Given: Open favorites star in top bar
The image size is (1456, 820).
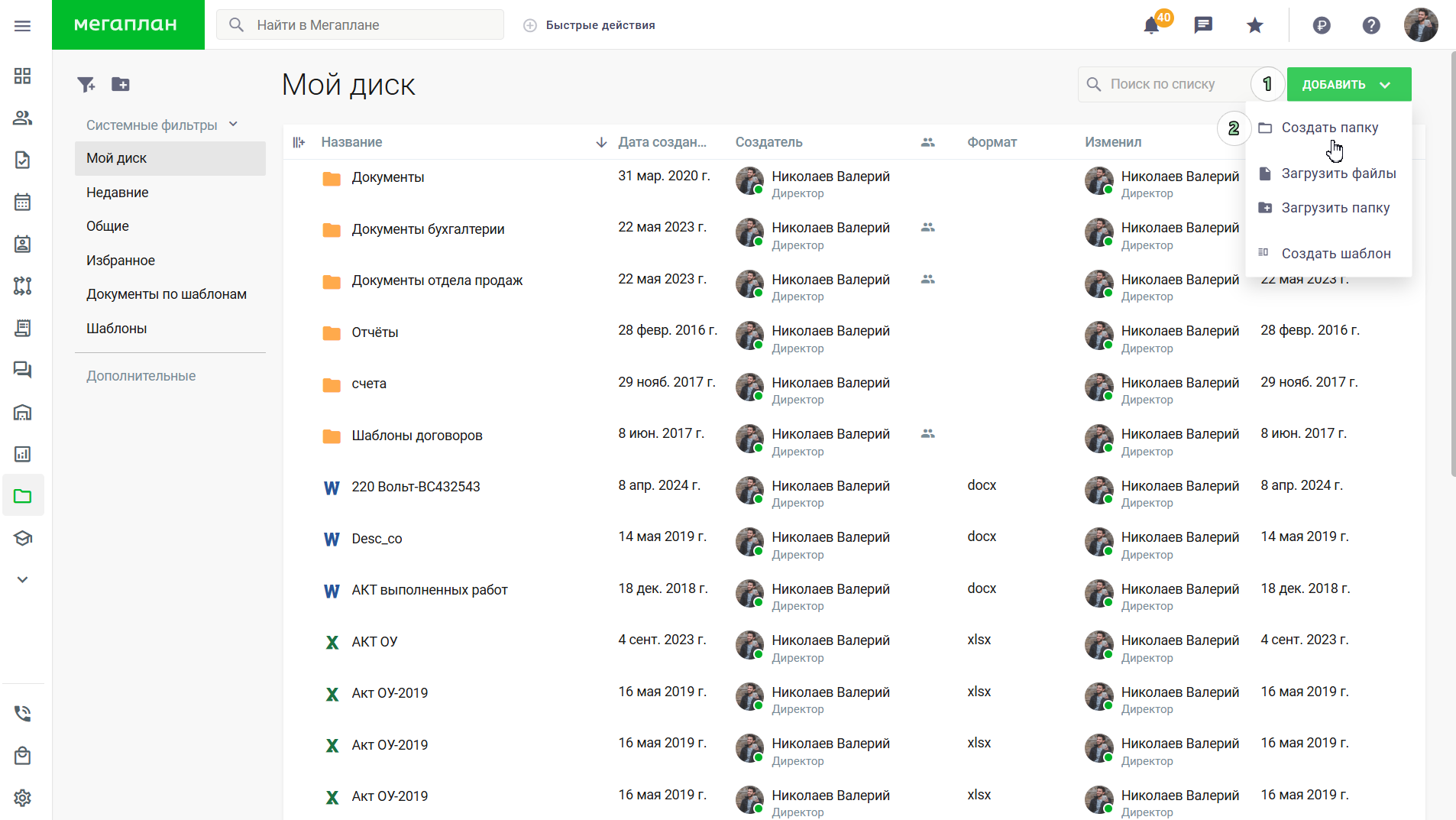Looking at the screenshot, I should [1254, 25].
